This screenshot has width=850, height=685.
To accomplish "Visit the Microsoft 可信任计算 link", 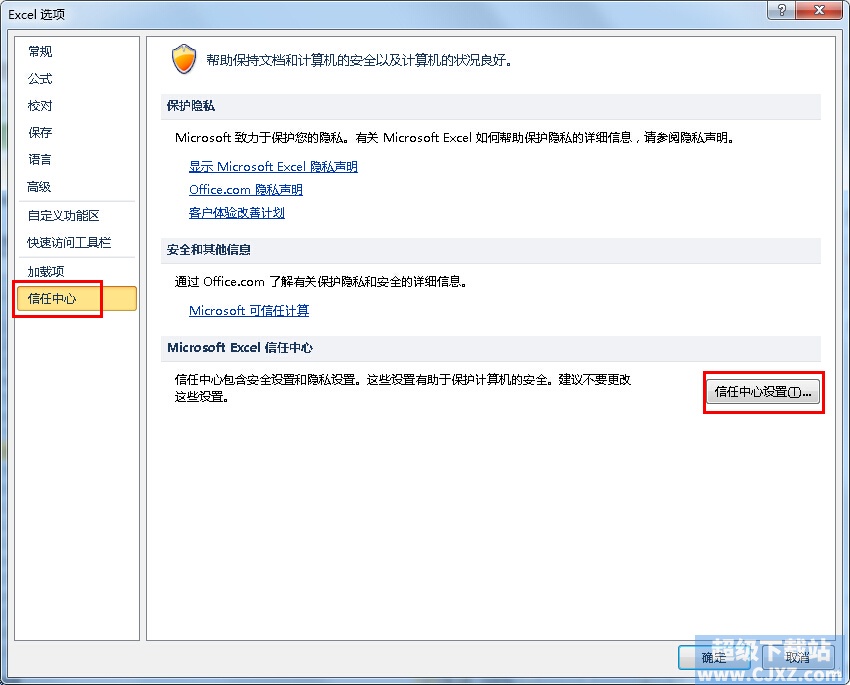I will [x=249, y=311].
